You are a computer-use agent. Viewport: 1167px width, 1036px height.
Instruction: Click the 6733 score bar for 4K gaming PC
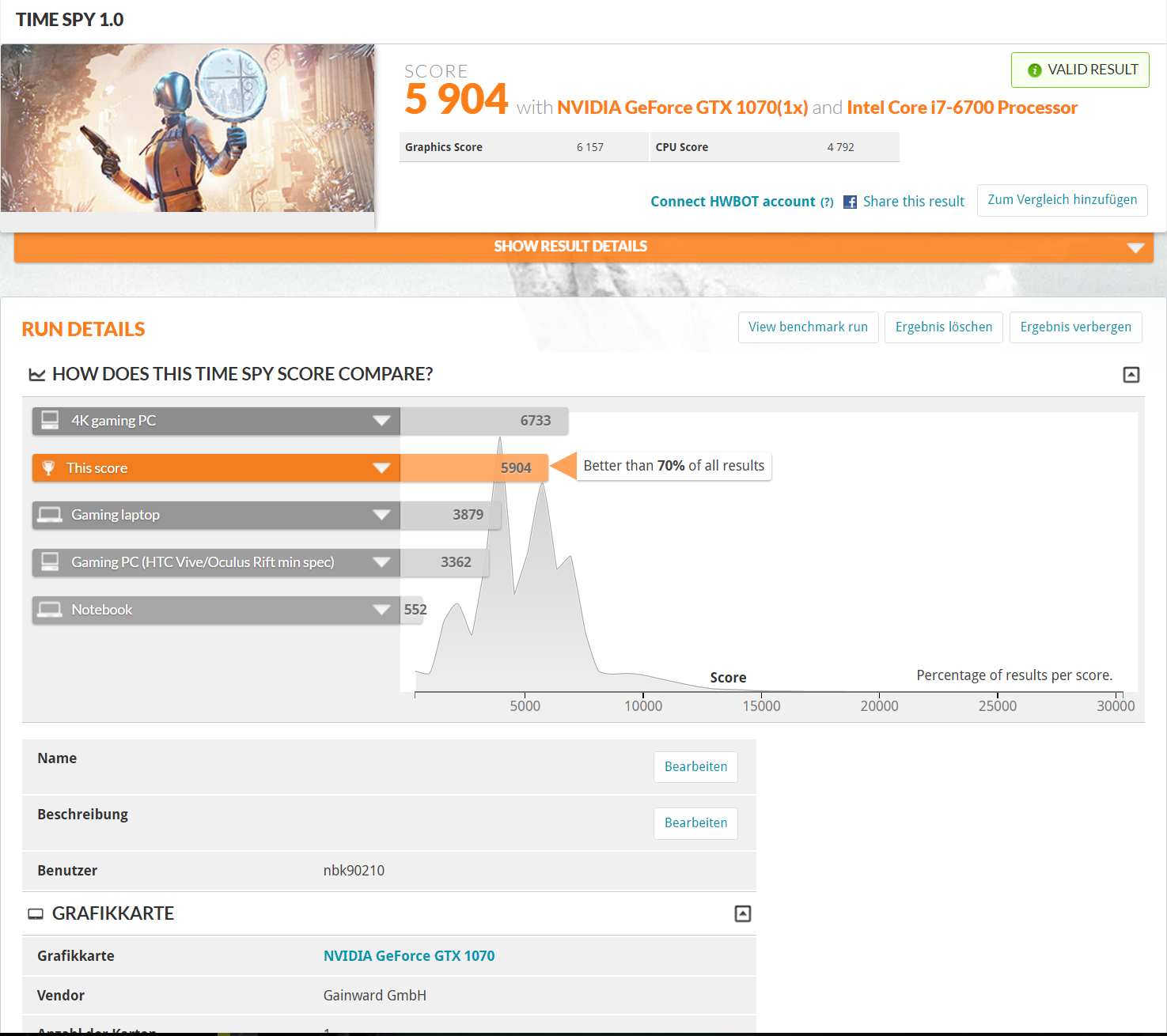point(484,421)
